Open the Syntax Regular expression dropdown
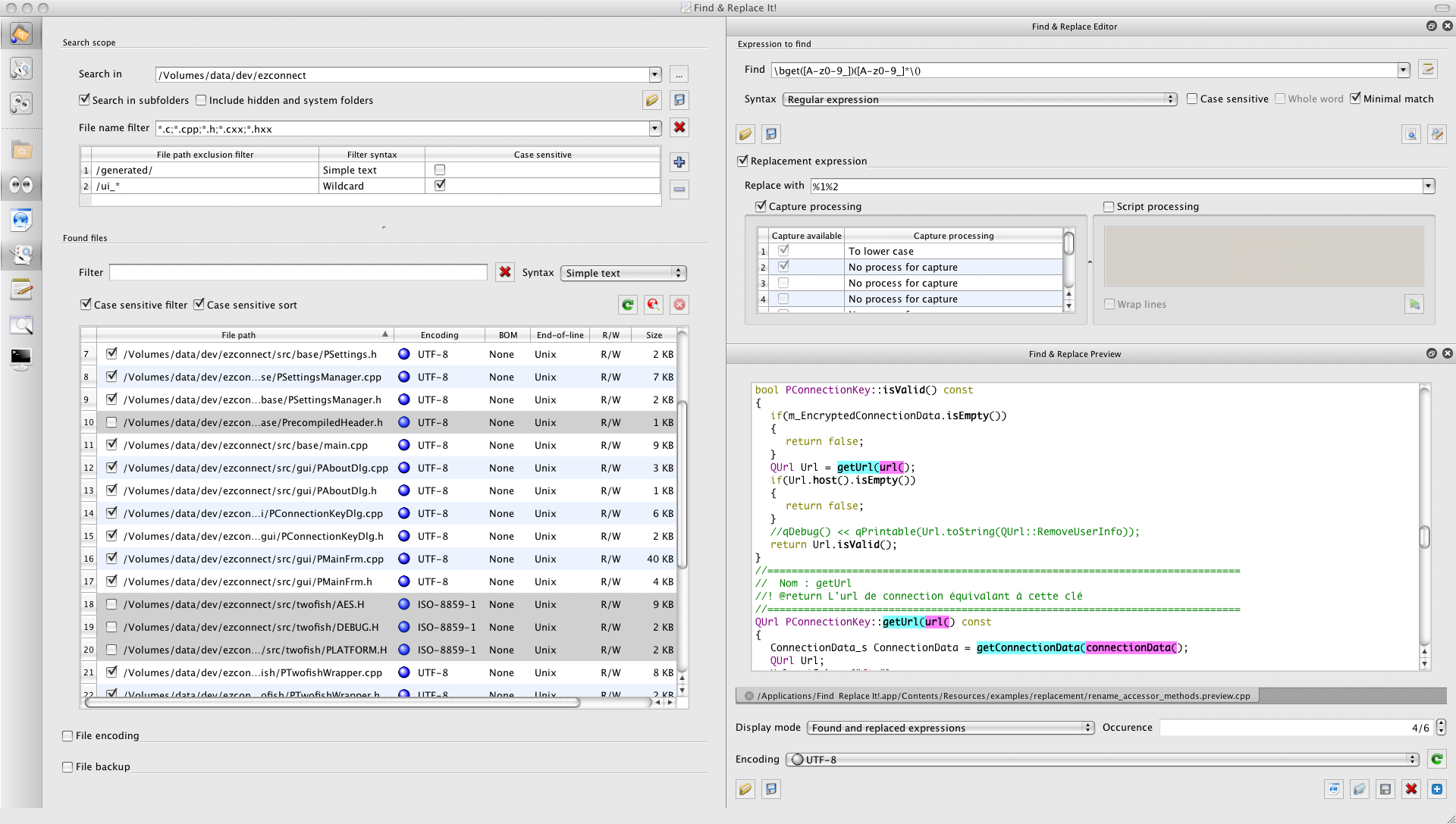Viewport: 1456px width, 824px height. (979, 99)
